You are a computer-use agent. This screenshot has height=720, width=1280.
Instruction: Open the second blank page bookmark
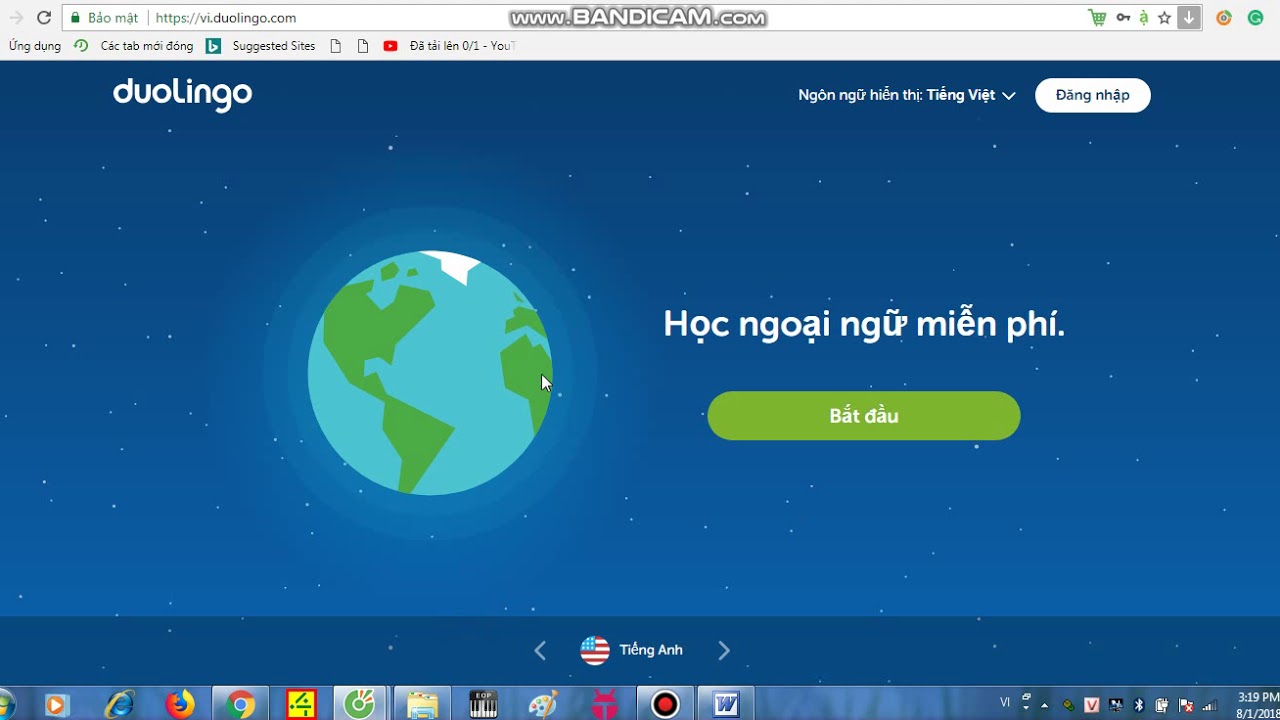coord(363,46)
